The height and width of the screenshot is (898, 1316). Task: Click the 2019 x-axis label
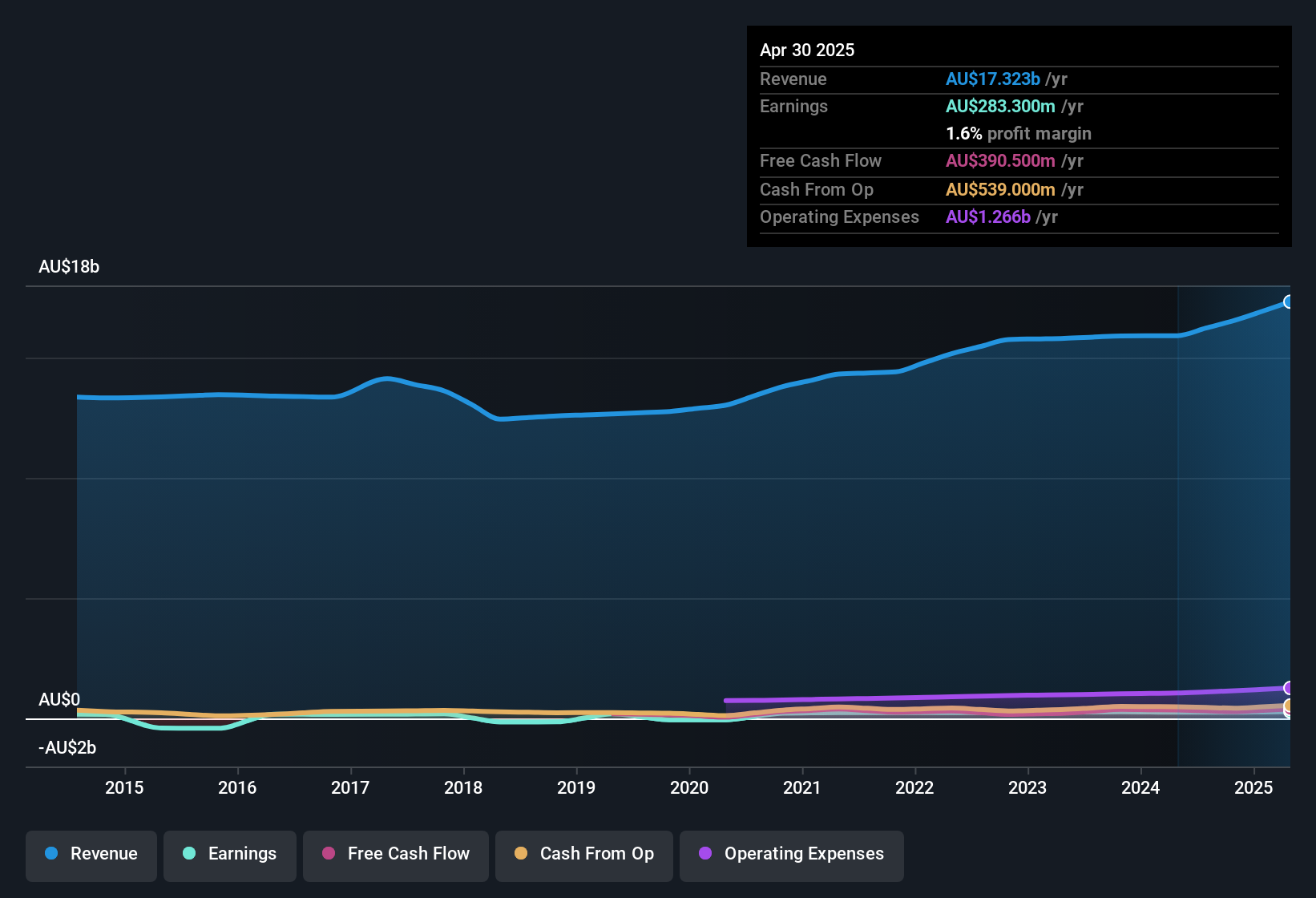click(x=576, y=787)
